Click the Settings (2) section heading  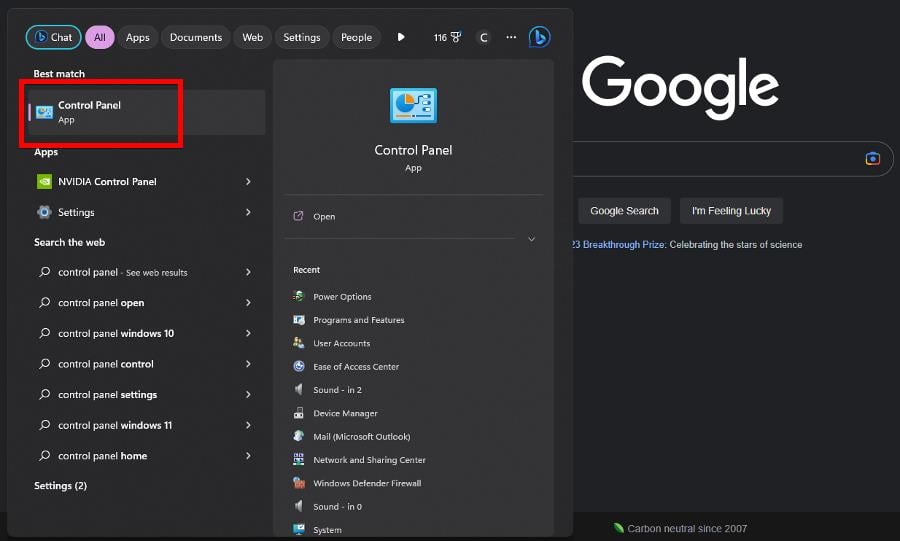[x=60, y=486]
